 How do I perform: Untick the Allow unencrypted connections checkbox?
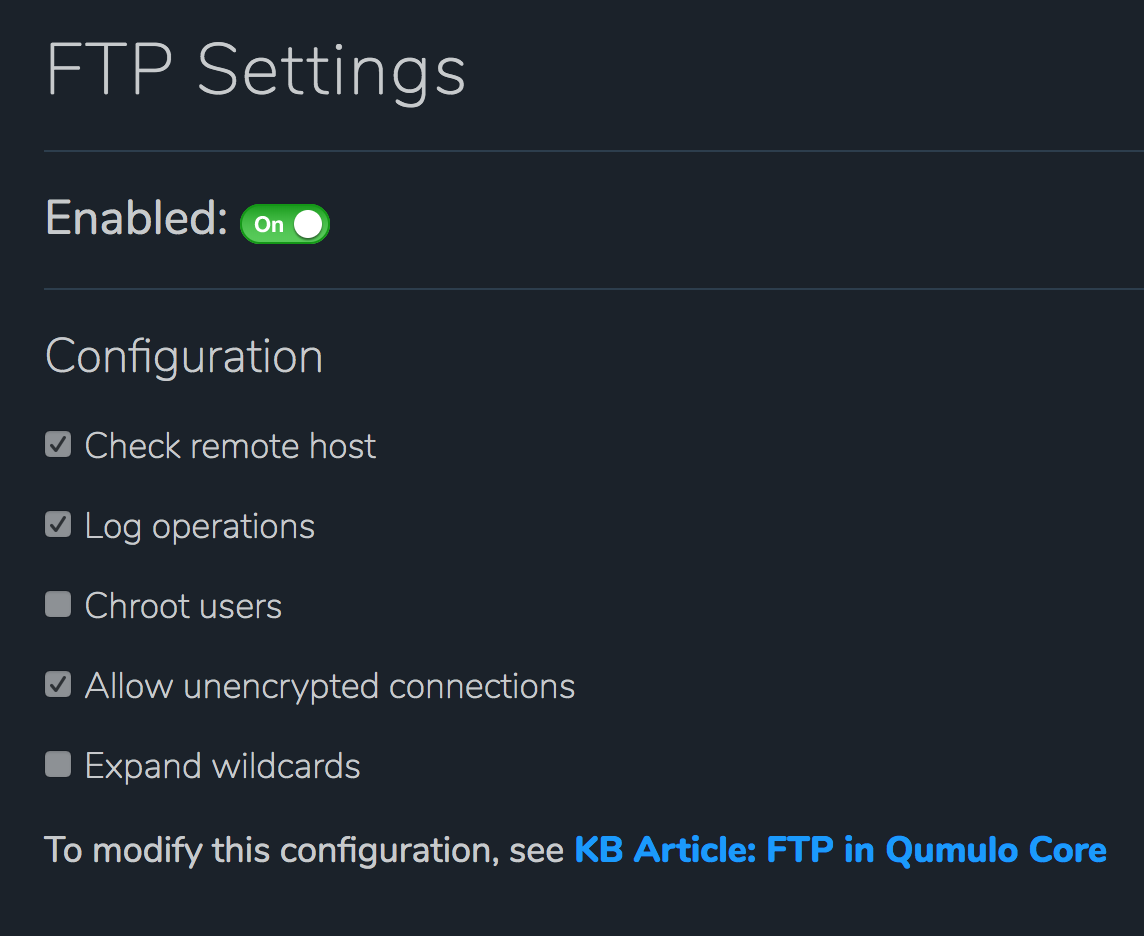58,684
